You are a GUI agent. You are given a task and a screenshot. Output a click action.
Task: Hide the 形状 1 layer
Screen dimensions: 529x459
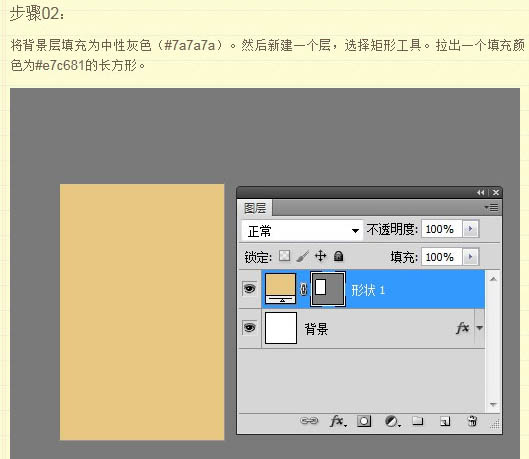point(249,289)
